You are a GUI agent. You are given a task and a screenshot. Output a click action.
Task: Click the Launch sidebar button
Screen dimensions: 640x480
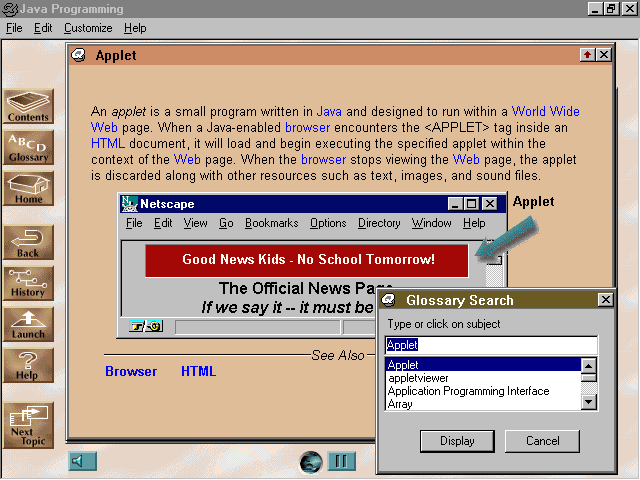click(x=28, y=324)
